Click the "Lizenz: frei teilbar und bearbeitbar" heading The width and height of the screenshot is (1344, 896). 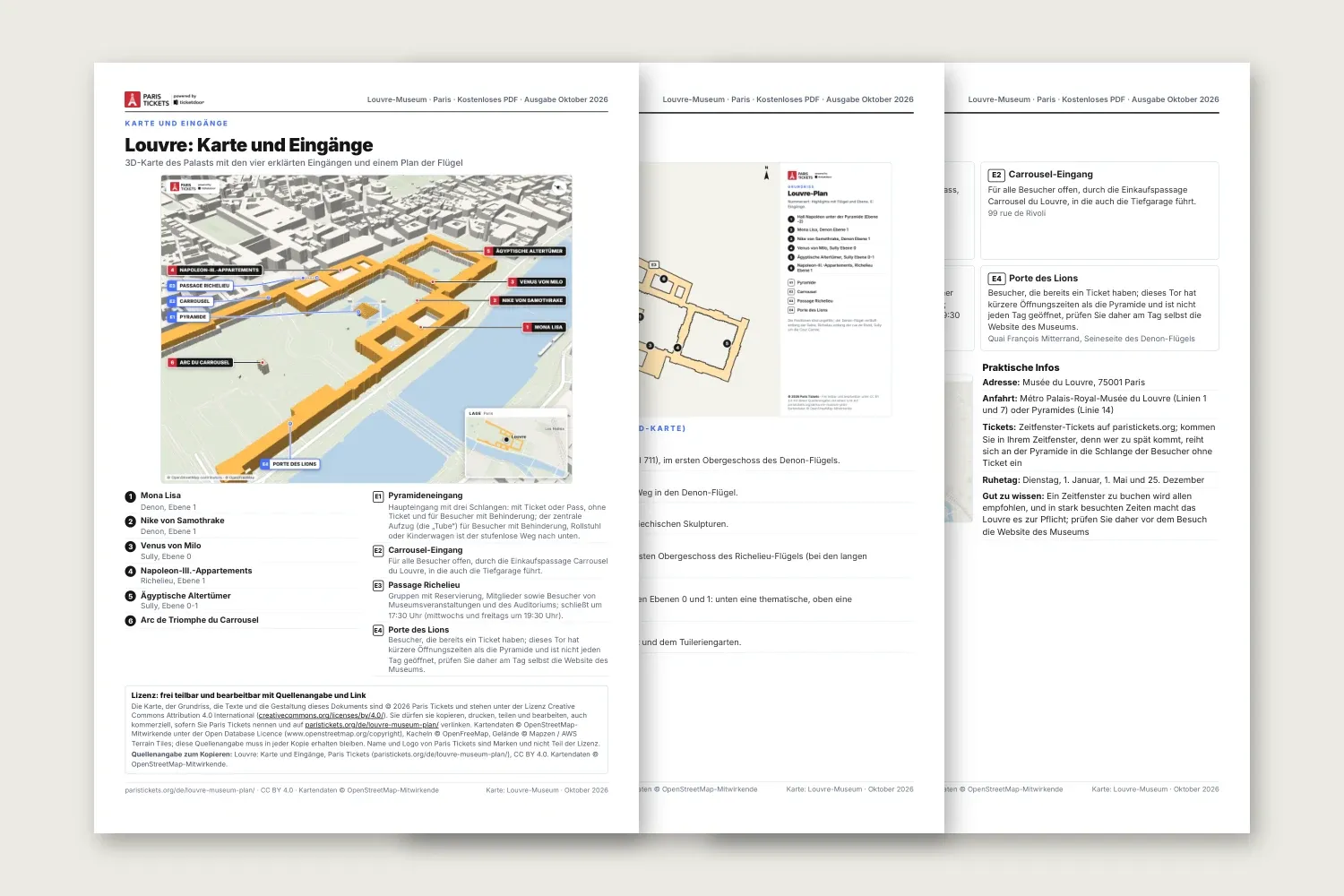coord(248,695)
